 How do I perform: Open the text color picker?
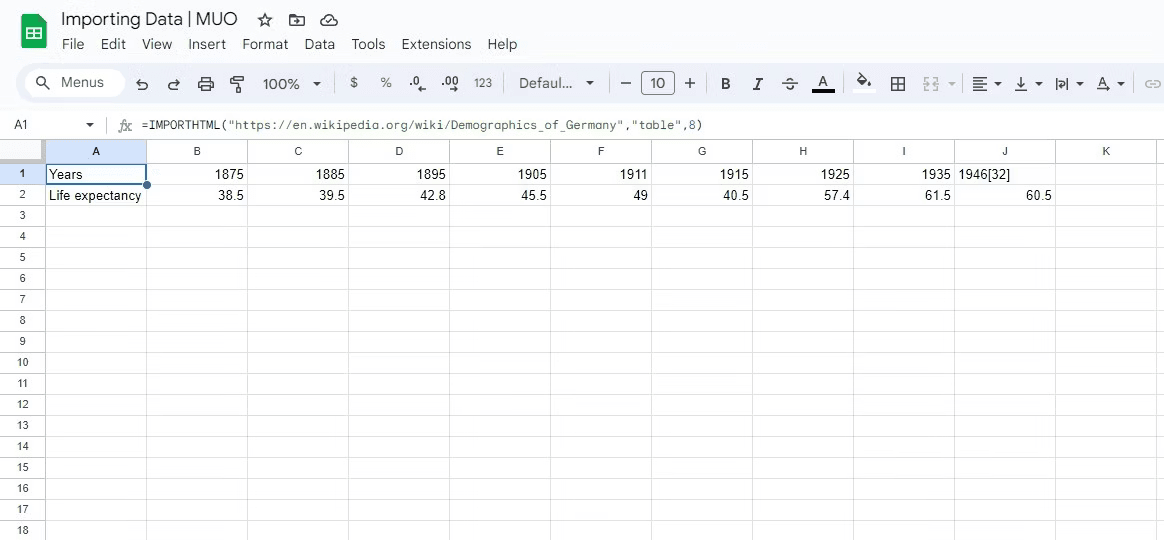coord(823,84)
